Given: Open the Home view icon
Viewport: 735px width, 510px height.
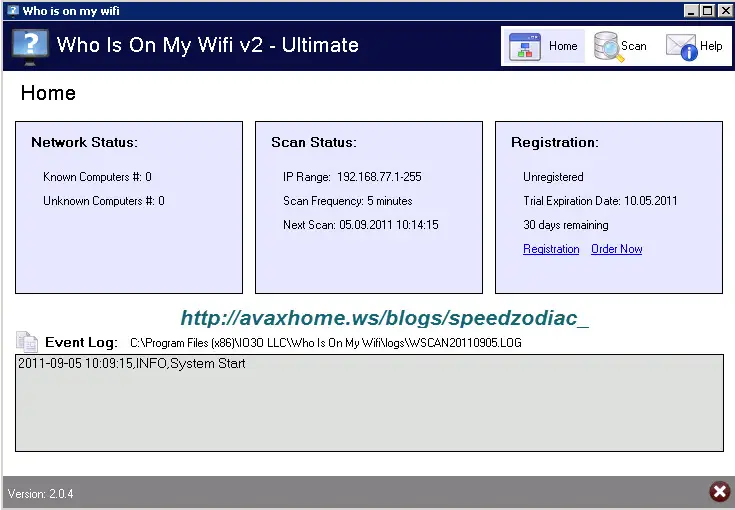Looking at the screenshot, I should (525, 46).
